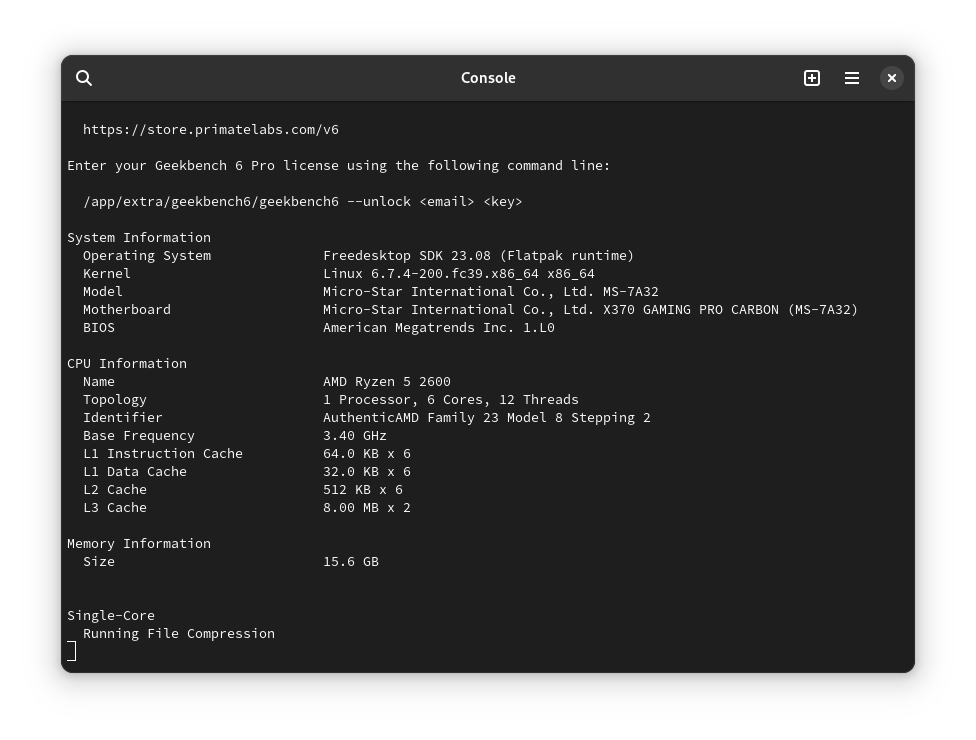The height and width of the screenshot is (740, 976).
Task: Click the Running File Compression line
Action: 178,634
